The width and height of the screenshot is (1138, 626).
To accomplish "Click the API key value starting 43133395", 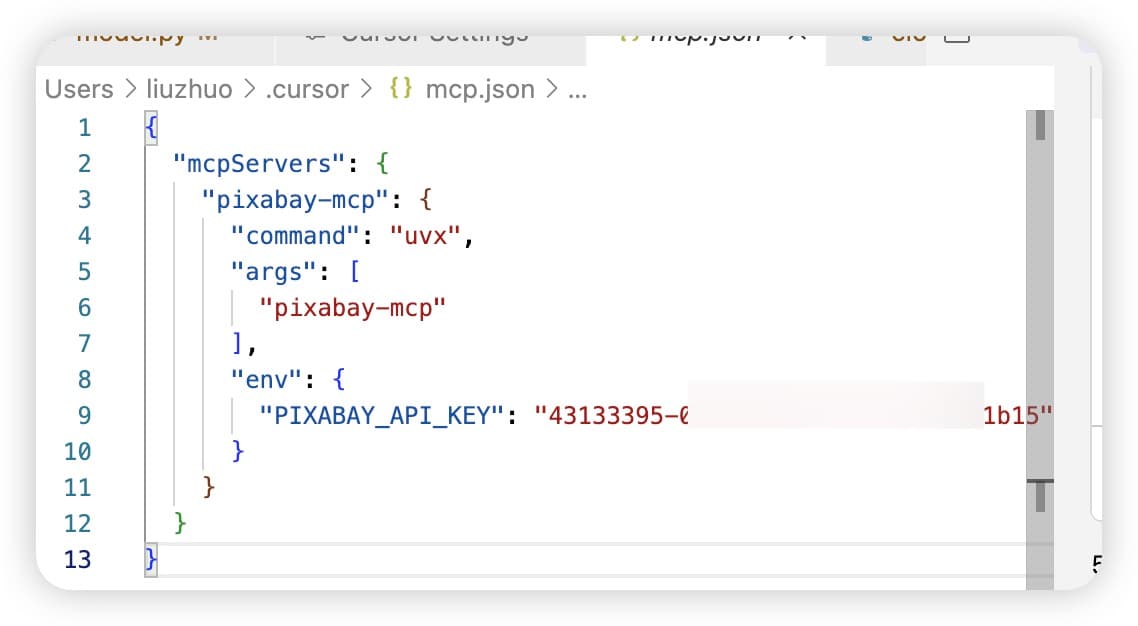I will pyautogui.click(x=793, y=416).
